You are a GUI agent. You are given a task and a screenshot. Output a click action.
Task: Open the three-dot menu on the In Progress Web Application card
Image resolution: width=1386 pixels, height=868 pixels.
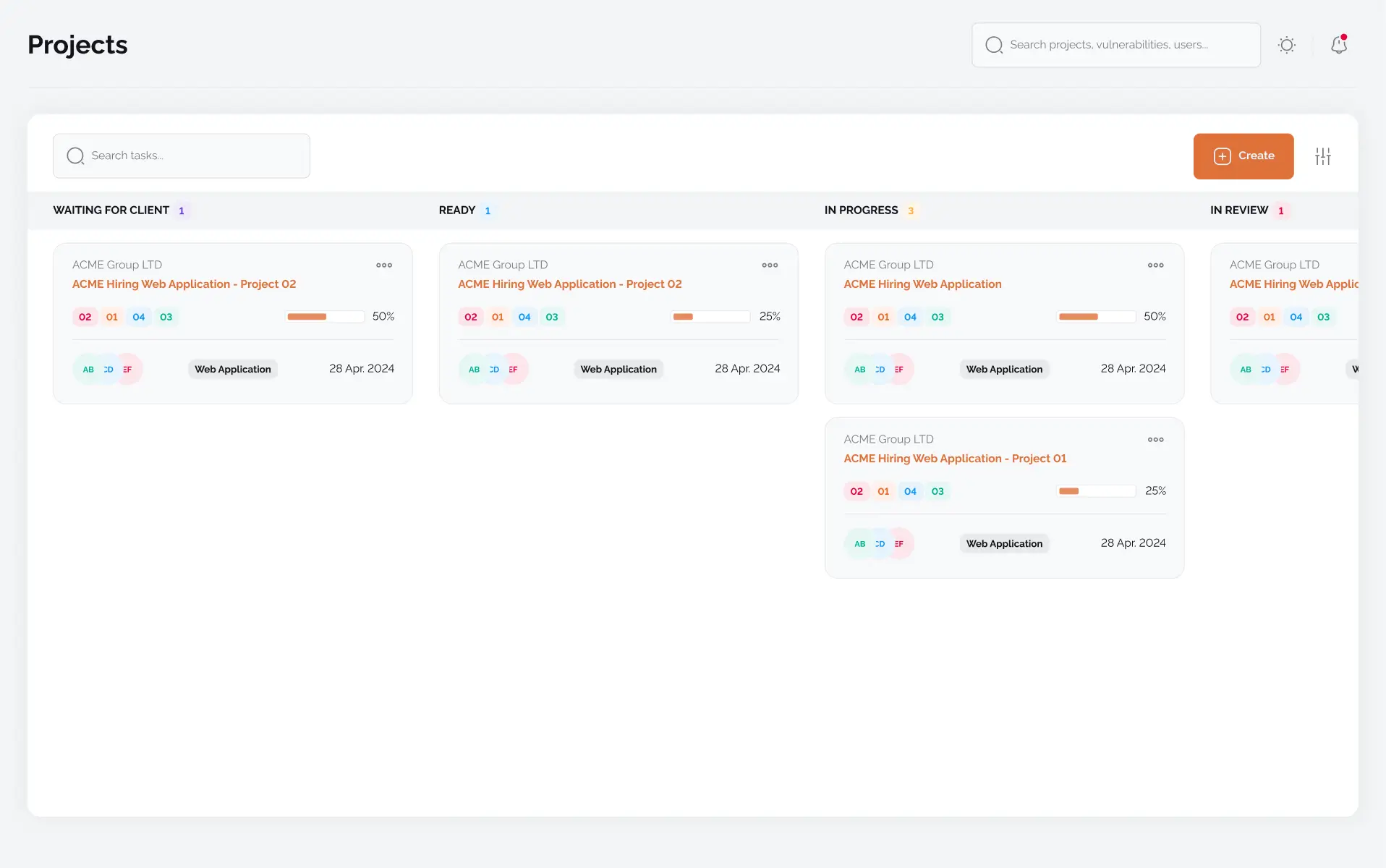point(1155,265)
